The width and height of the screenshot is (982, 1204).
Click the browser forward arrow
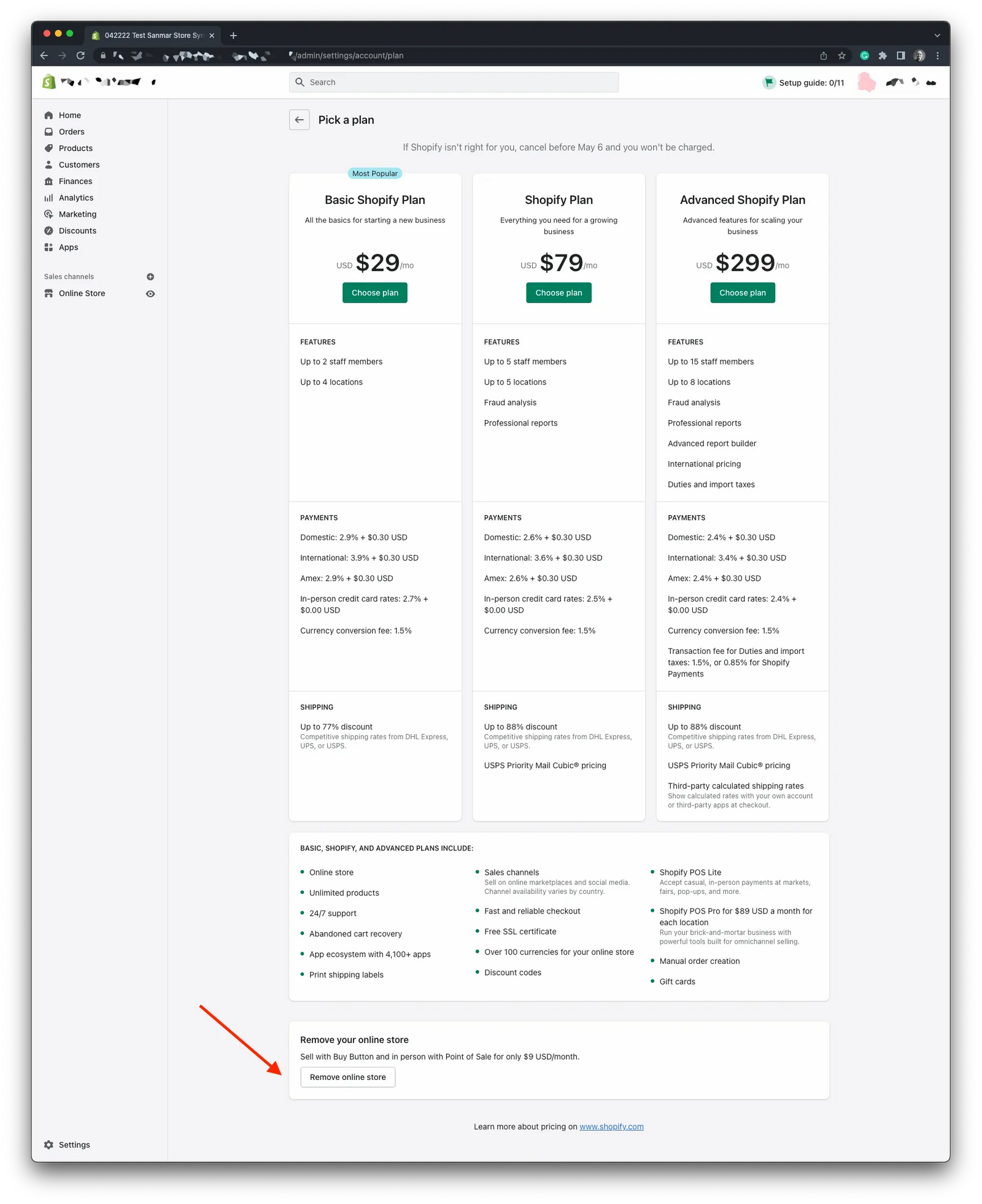(62, 55)
